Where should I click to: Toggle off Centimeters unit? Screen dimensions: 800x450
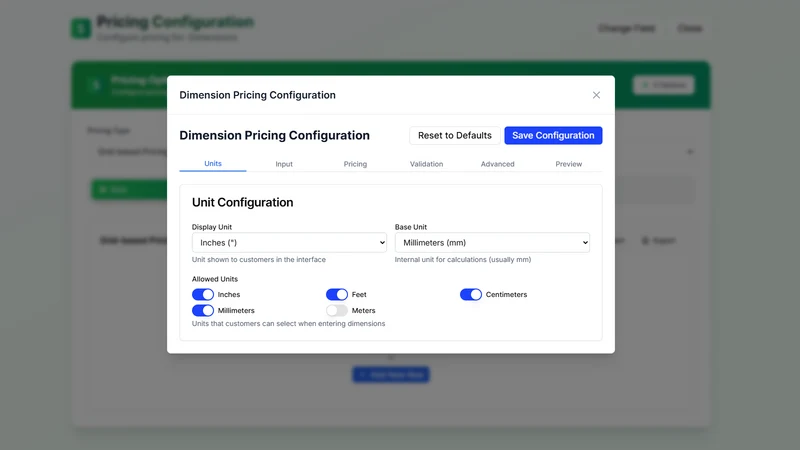pyautogui.click(x=470, y=294)
